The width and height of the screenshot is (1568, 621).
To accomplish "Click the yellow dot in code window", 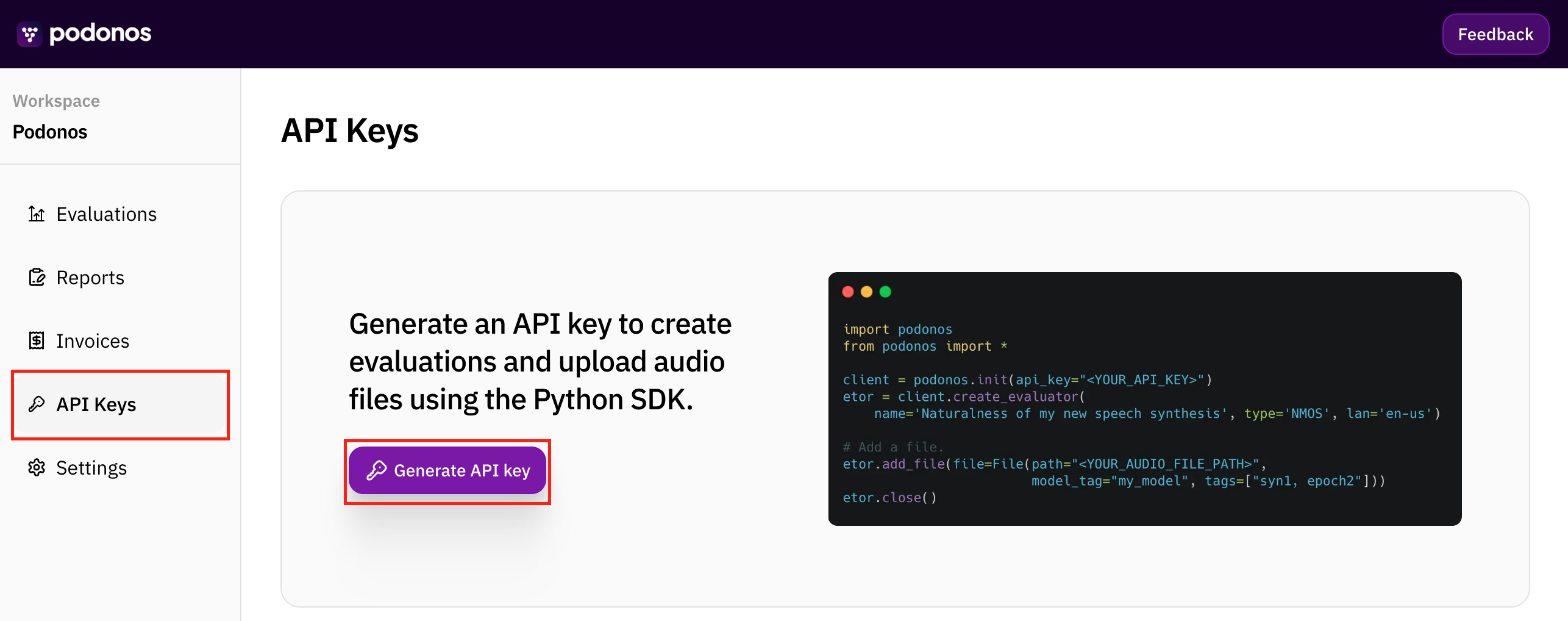I will pyautogui.click(x=866, y=292).
